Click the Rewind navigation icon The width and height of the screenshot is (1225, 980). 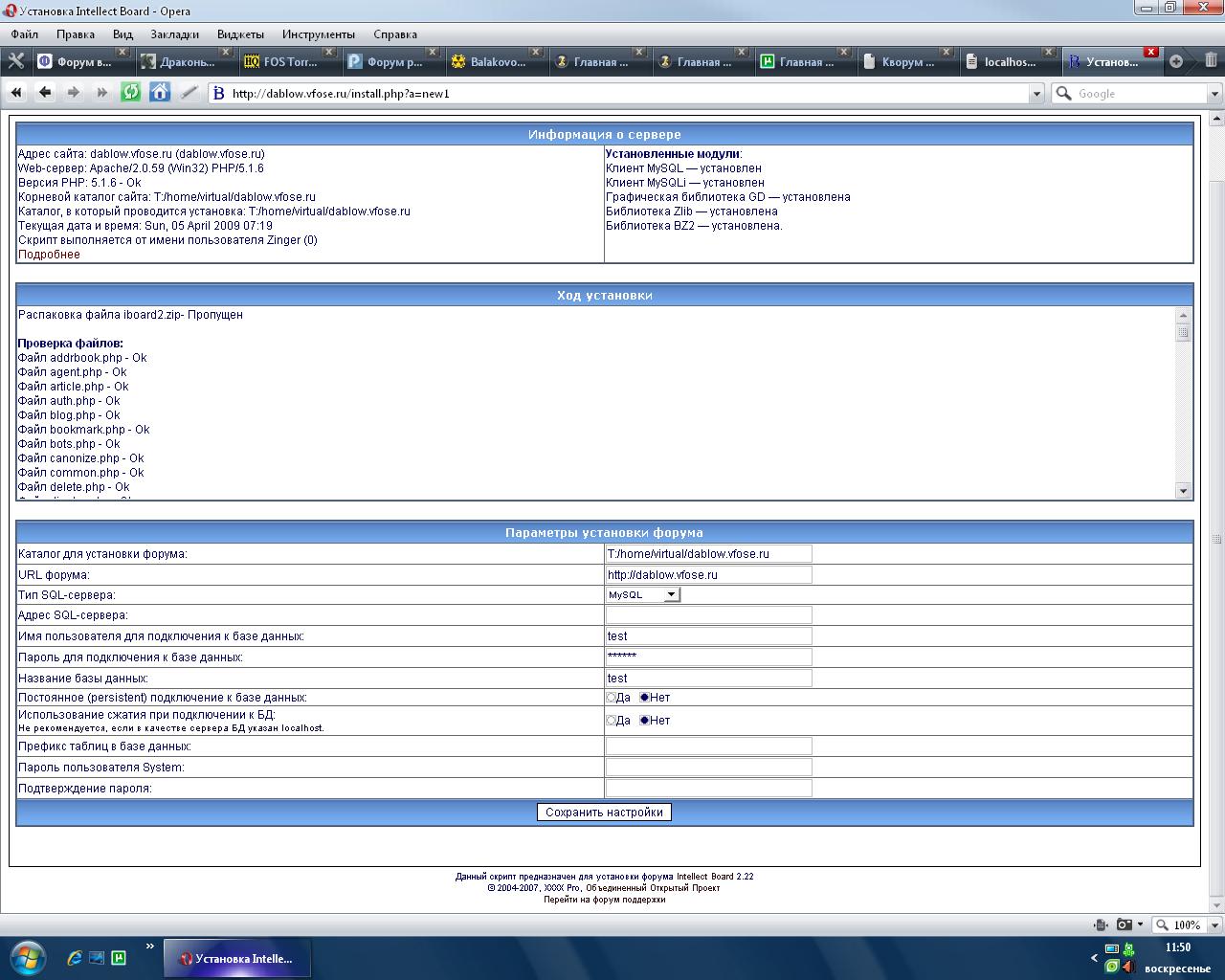(x=16, y=93)
